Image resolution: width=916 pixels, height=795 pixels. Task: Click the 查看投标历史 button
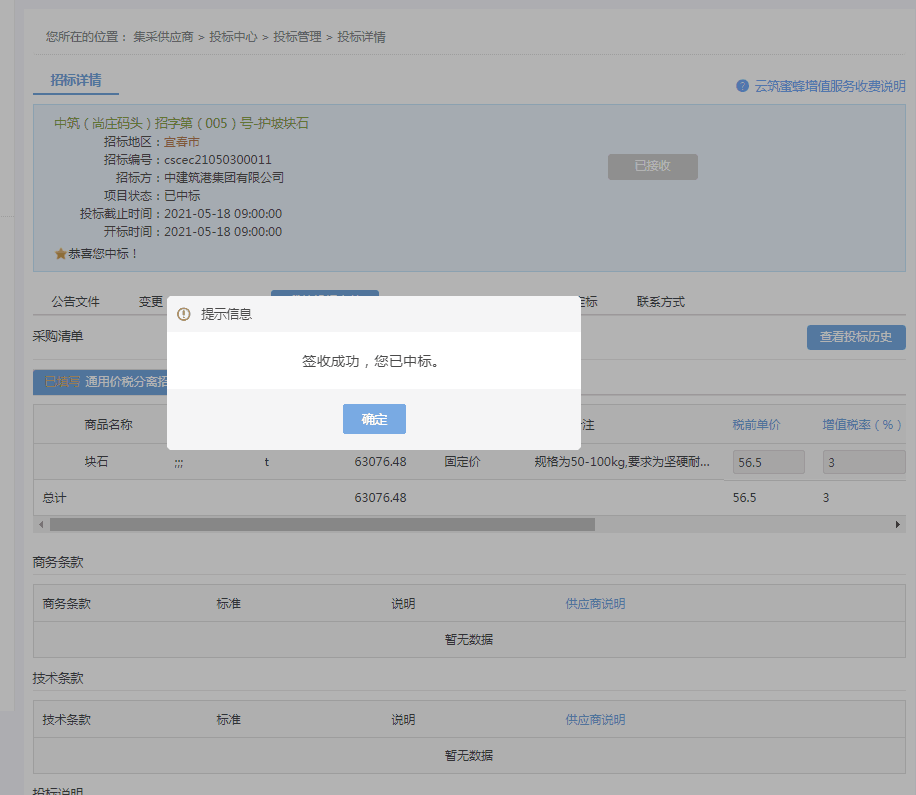coord(856,337)
